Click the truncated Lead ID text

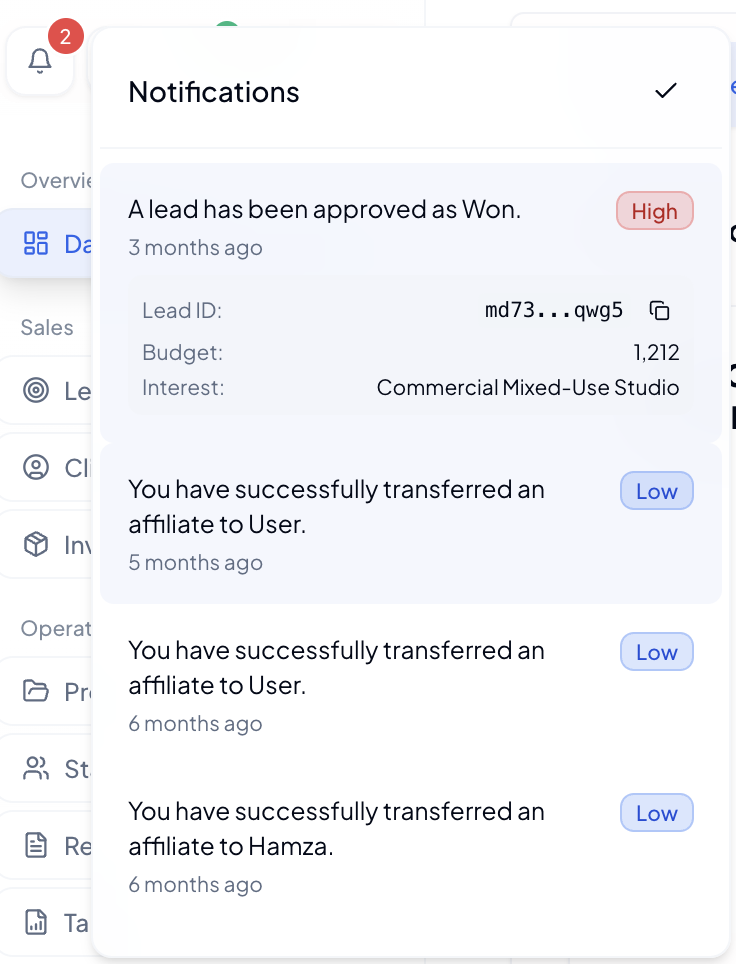coord(554,310)
